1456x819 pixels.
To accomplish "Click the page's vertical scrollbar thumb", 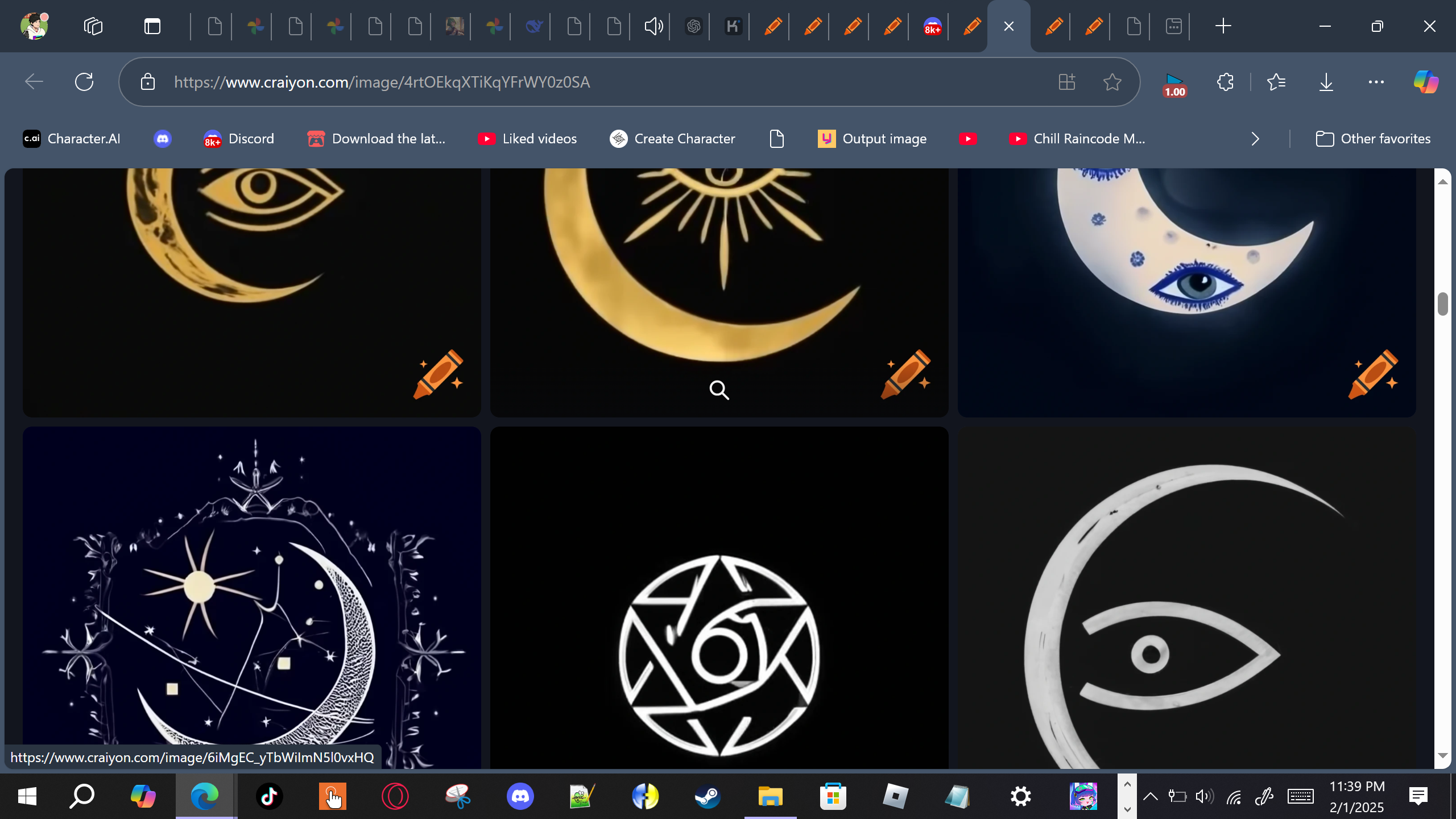I will click(x=1442, y=304).
